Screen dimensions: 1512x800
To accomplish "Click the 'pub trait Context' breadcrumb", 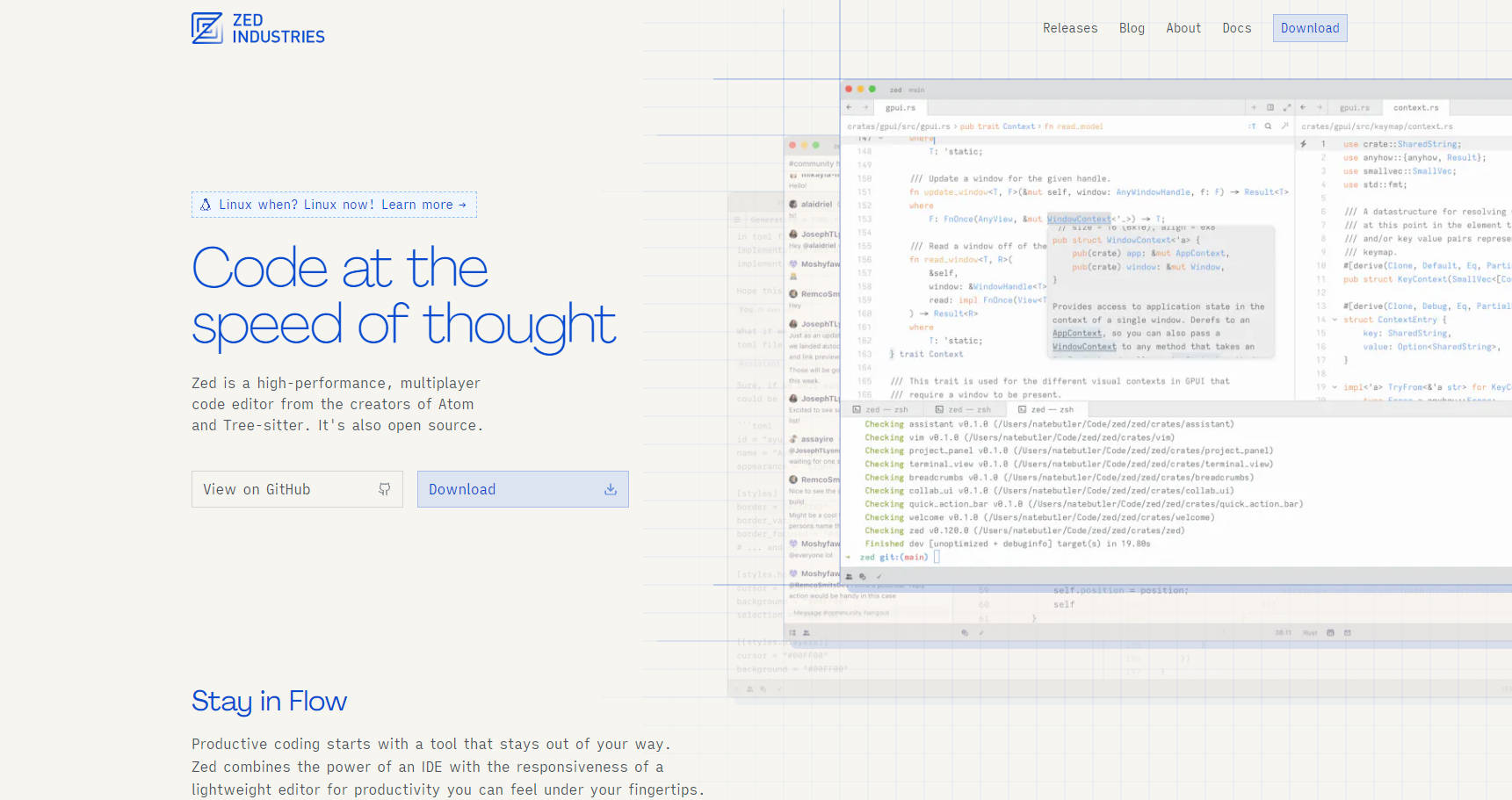I will [998, 126].
